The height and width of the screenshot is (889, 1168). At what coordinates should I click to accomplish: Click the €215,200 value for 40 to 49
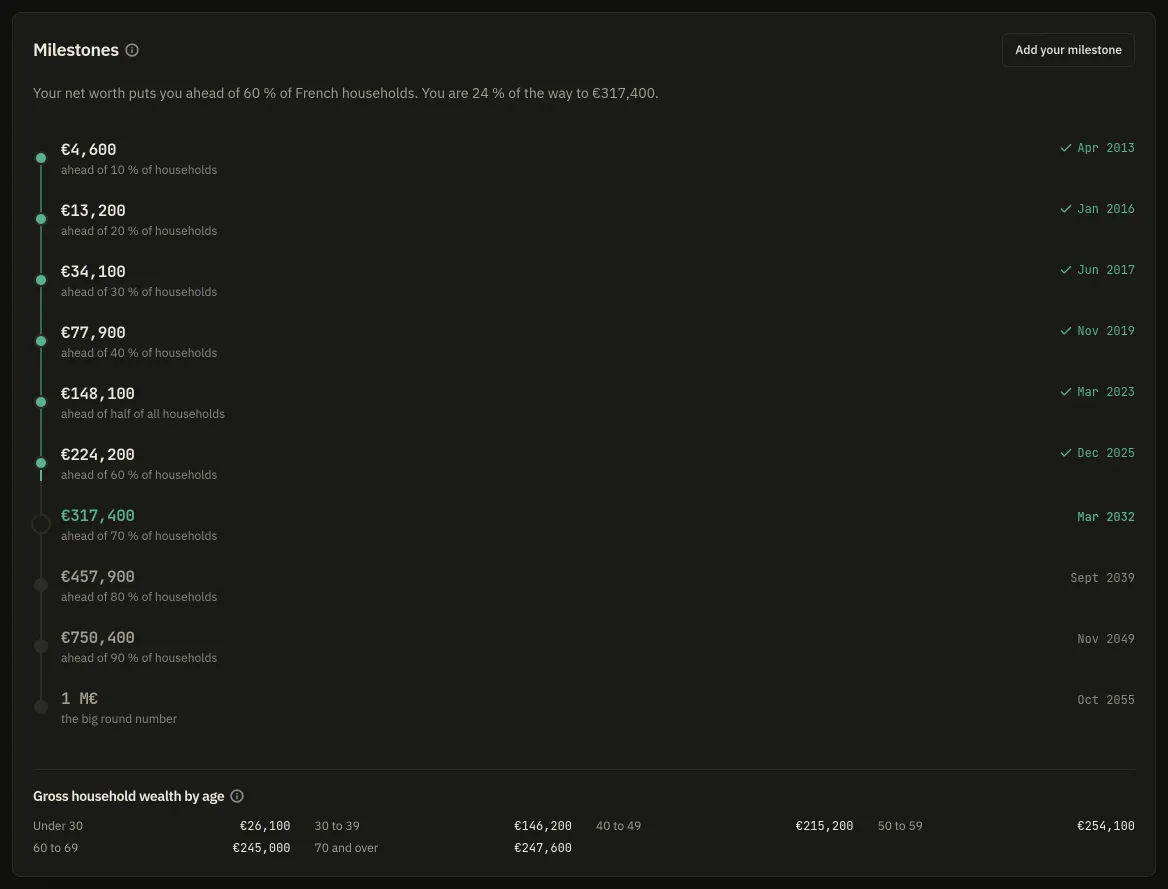[x=824, y=826]
